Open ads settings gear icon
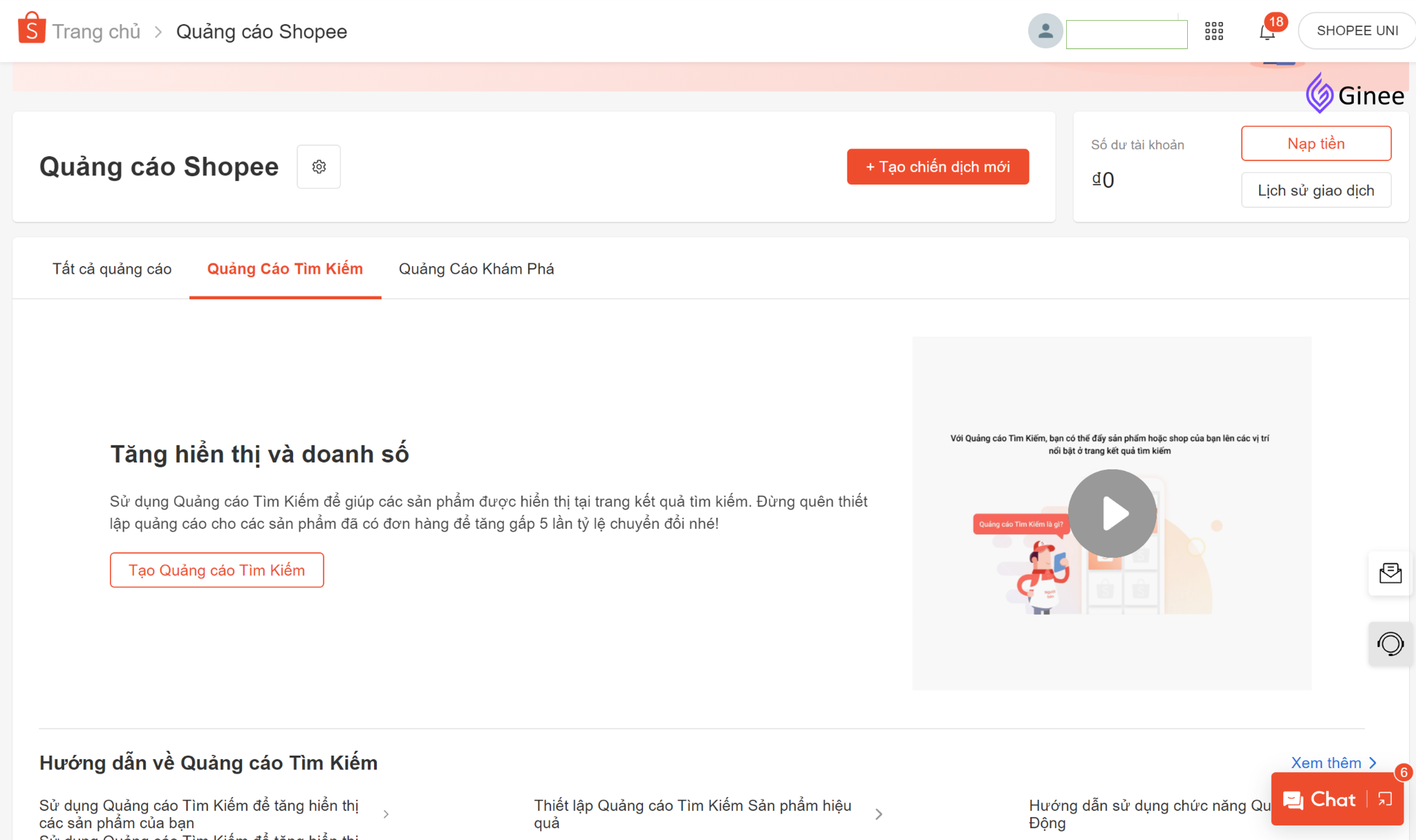 point(319,167)
